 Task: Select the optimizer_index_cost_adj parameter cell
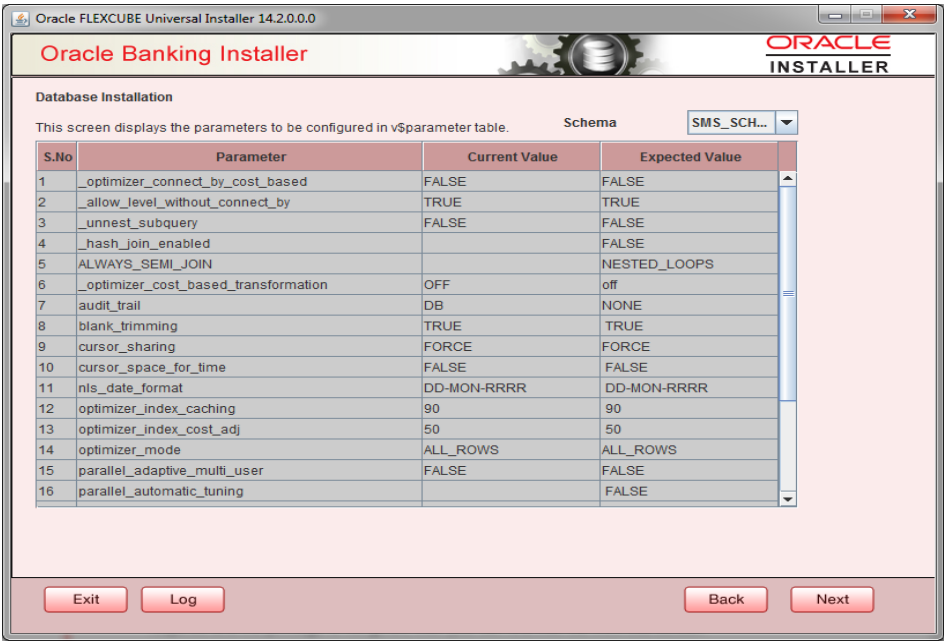tap(250, 429)
